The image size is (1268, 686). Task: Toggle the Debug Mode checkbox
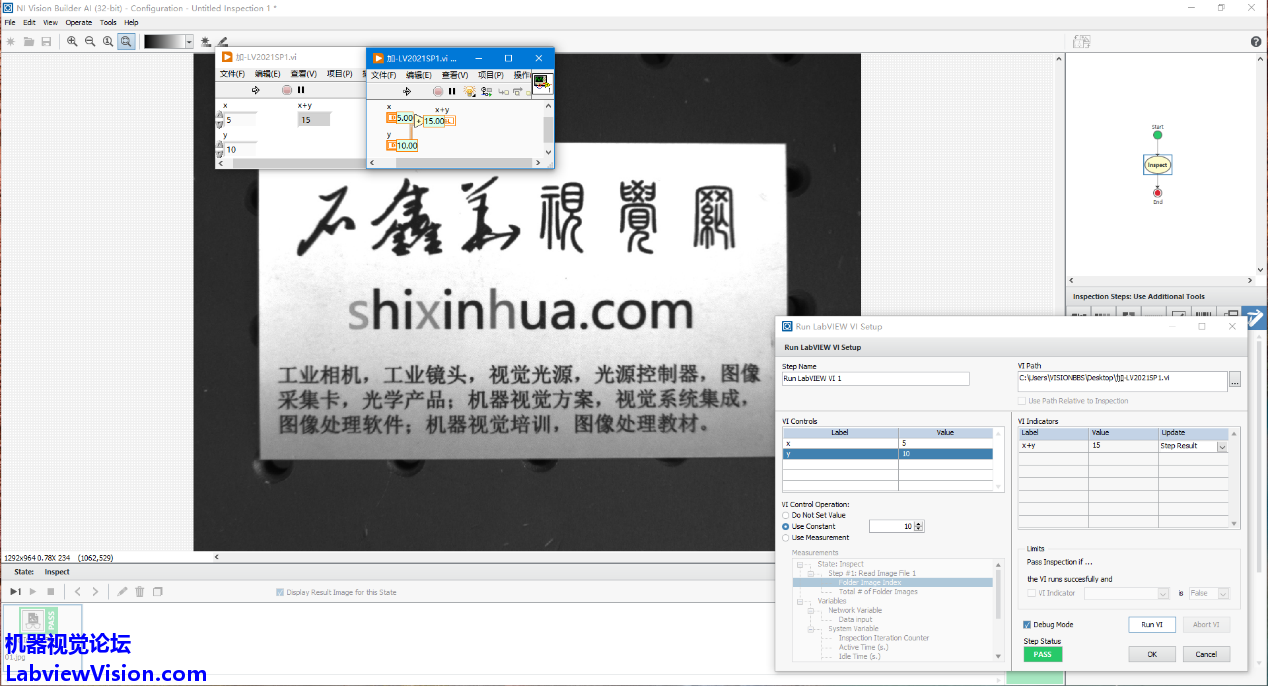click(1026, 624)
